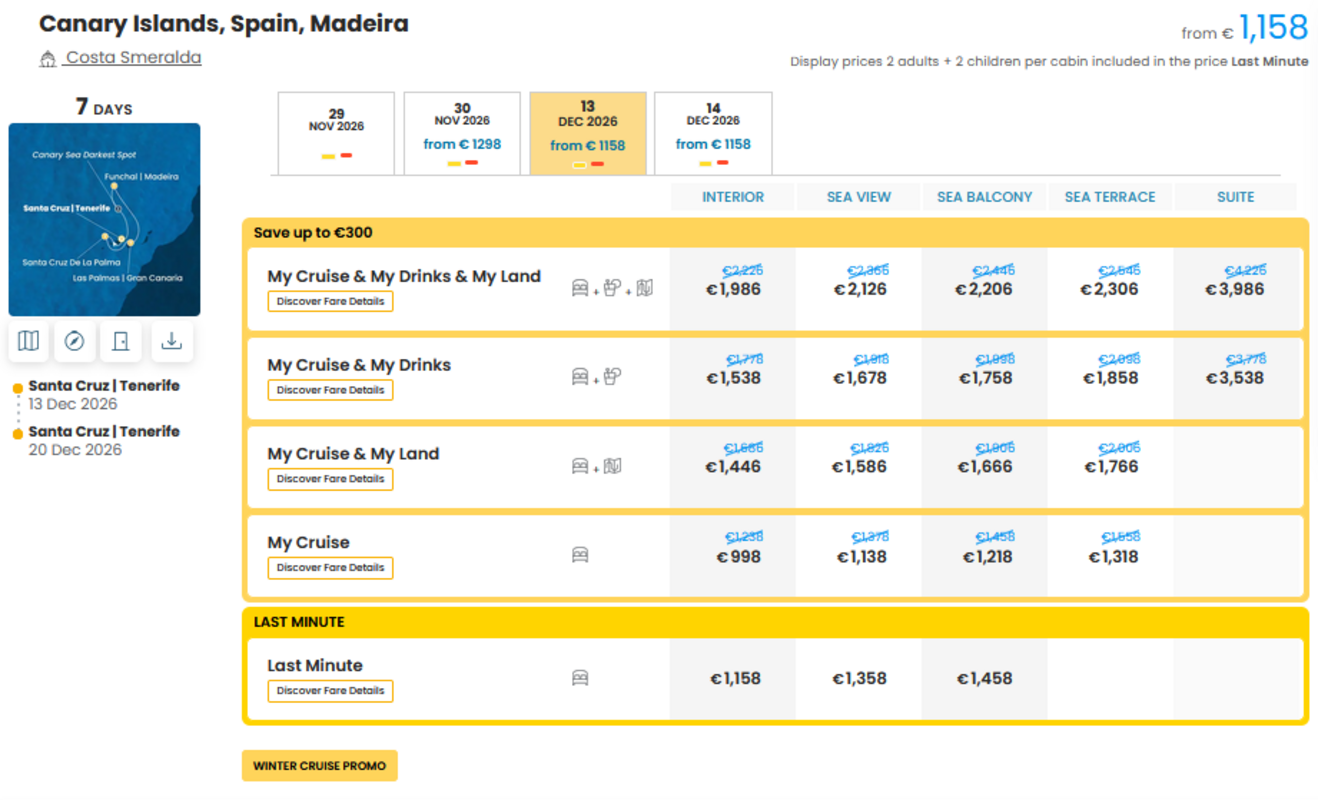The height and width of the screenshot is (800, 1318).
Task: Select the €1,318 Sea Terrace fare
Action: tap(1112, 556)
